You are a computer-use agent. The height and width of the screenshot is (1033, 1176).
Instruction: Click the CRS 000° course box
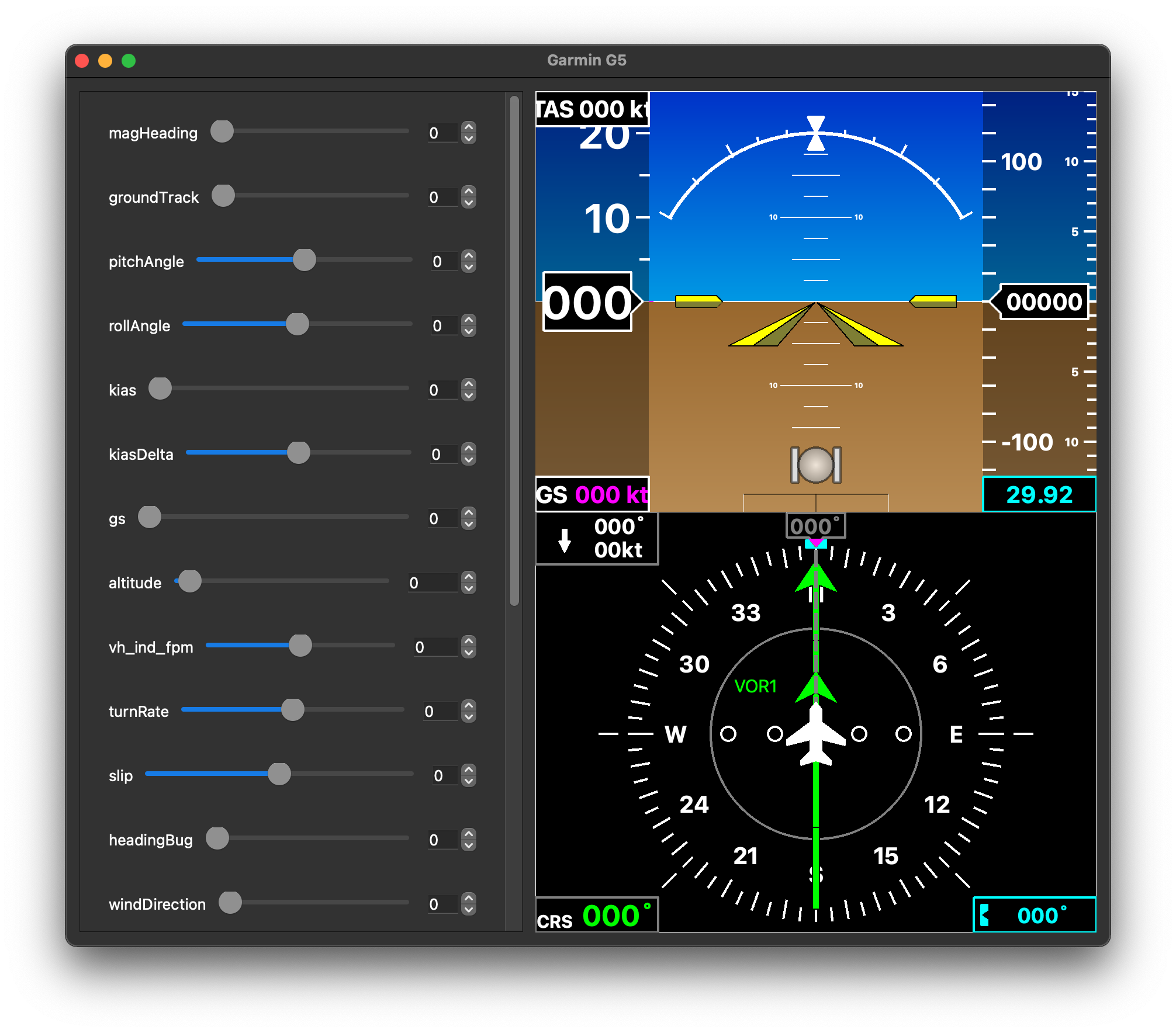pyautogui.click(x=596, y=915)
